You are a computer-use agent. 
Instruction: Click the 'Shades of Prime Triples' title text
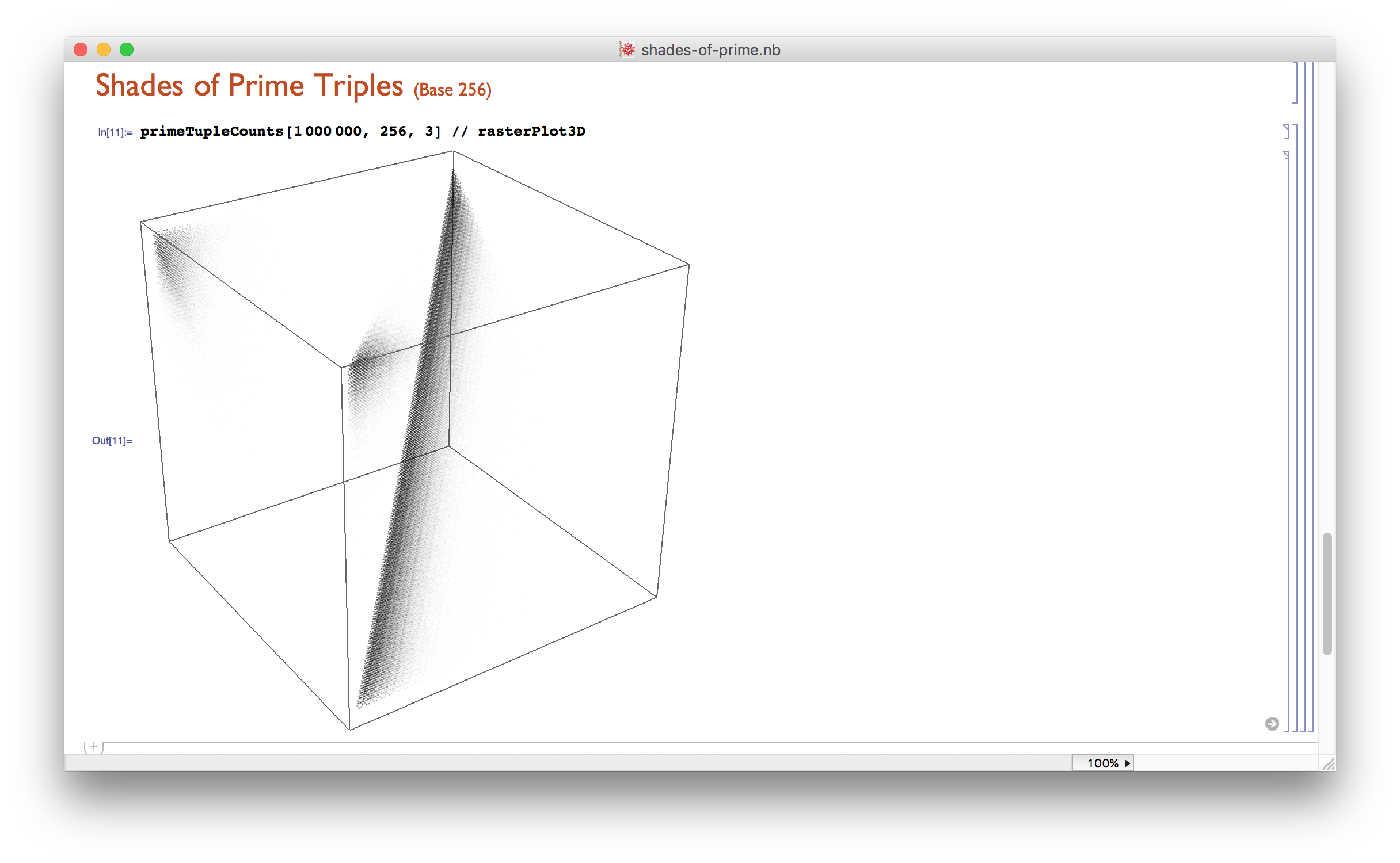(249, 86)
